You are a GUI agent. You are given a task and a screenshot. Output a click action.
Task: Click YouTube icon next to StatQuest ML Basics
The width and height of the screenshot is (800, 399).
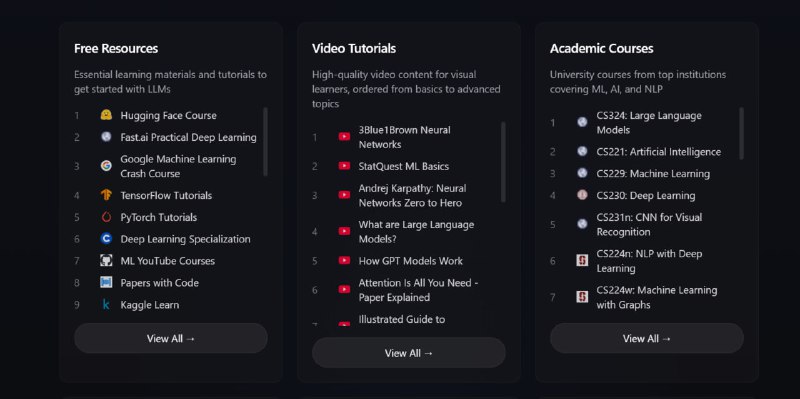344,166
